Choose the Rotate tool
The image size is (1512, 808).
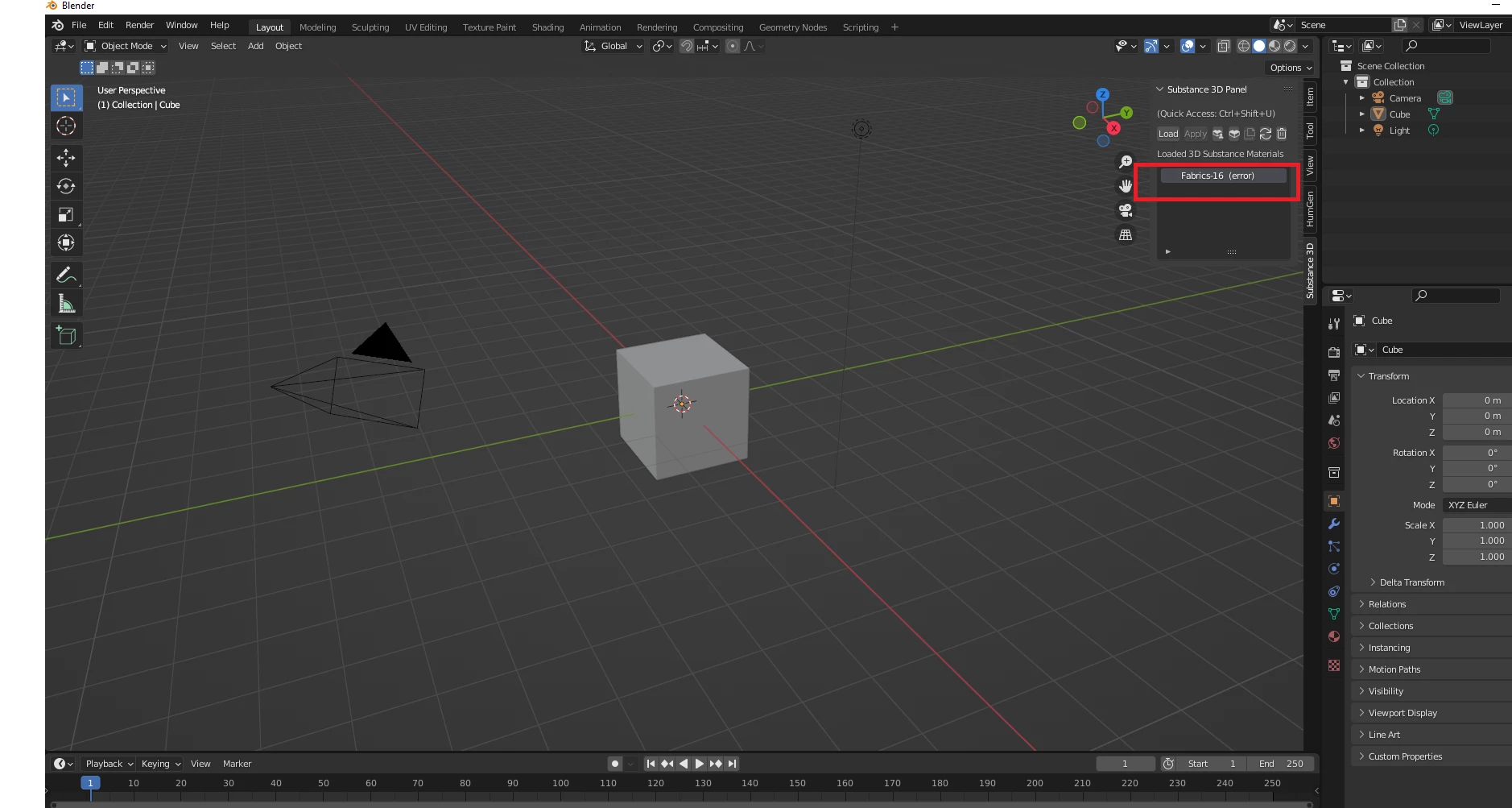click(66, 186)
